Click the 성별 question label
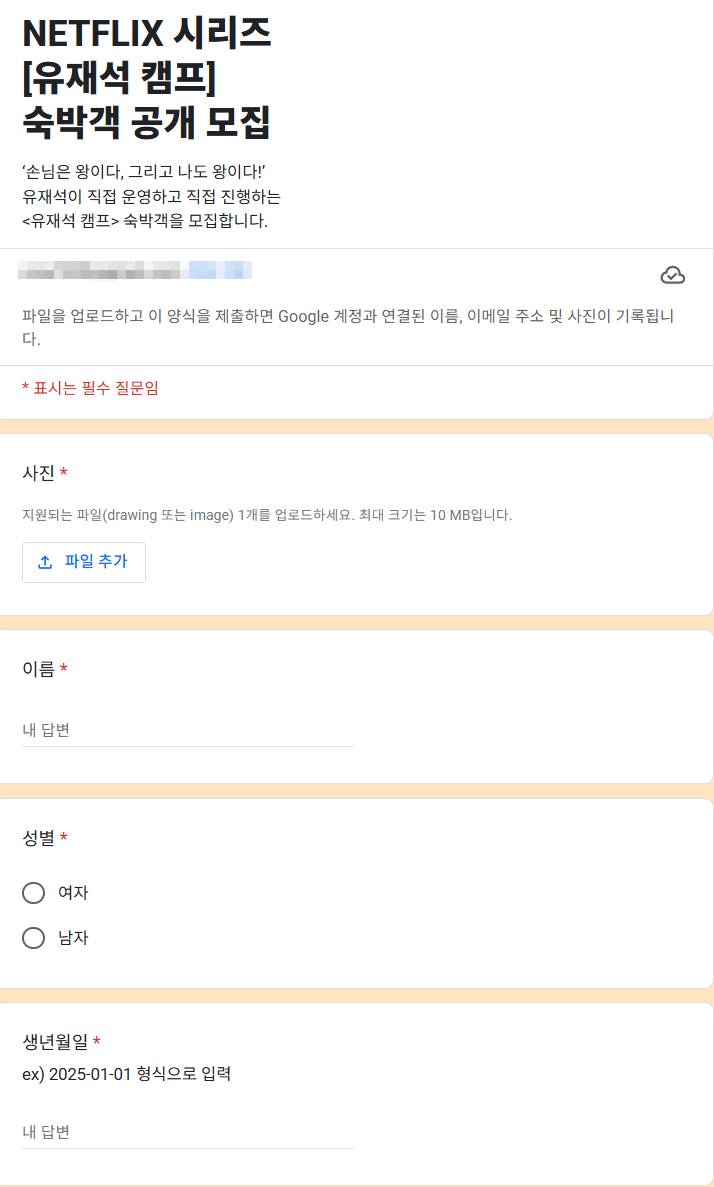714x1187 pixels. click(x=39, y=840)
